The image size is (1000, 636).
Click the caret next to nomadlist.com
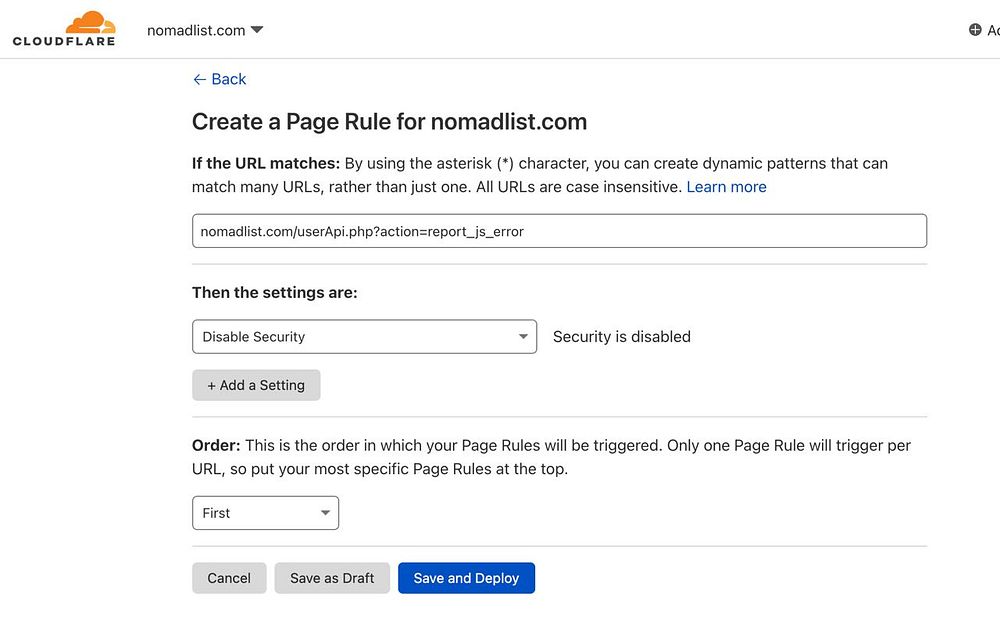[x=257, y=30]
